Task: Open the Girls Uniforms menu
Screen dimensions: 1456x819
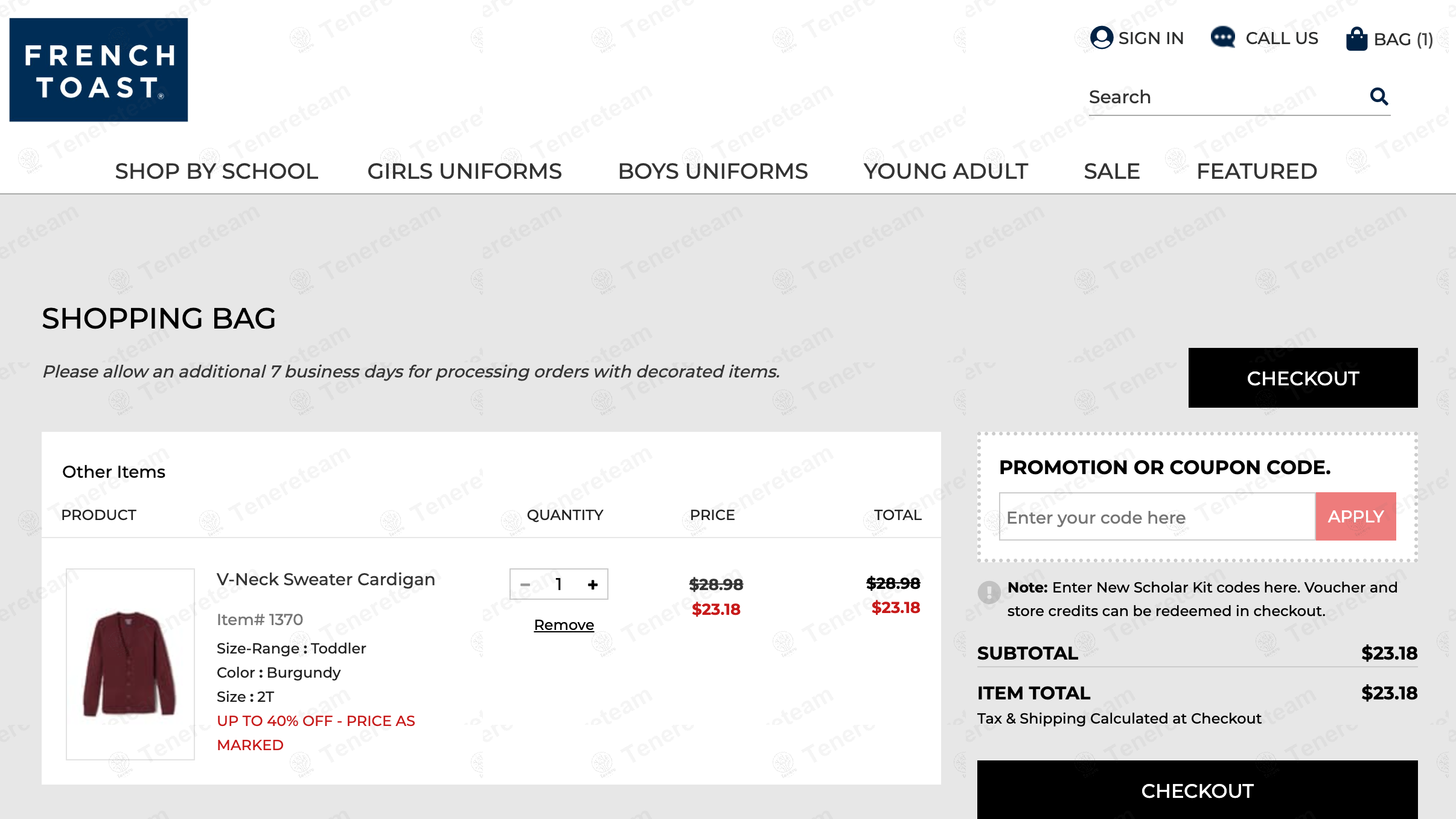Action: pyautogui.click(x=464, y=172)
